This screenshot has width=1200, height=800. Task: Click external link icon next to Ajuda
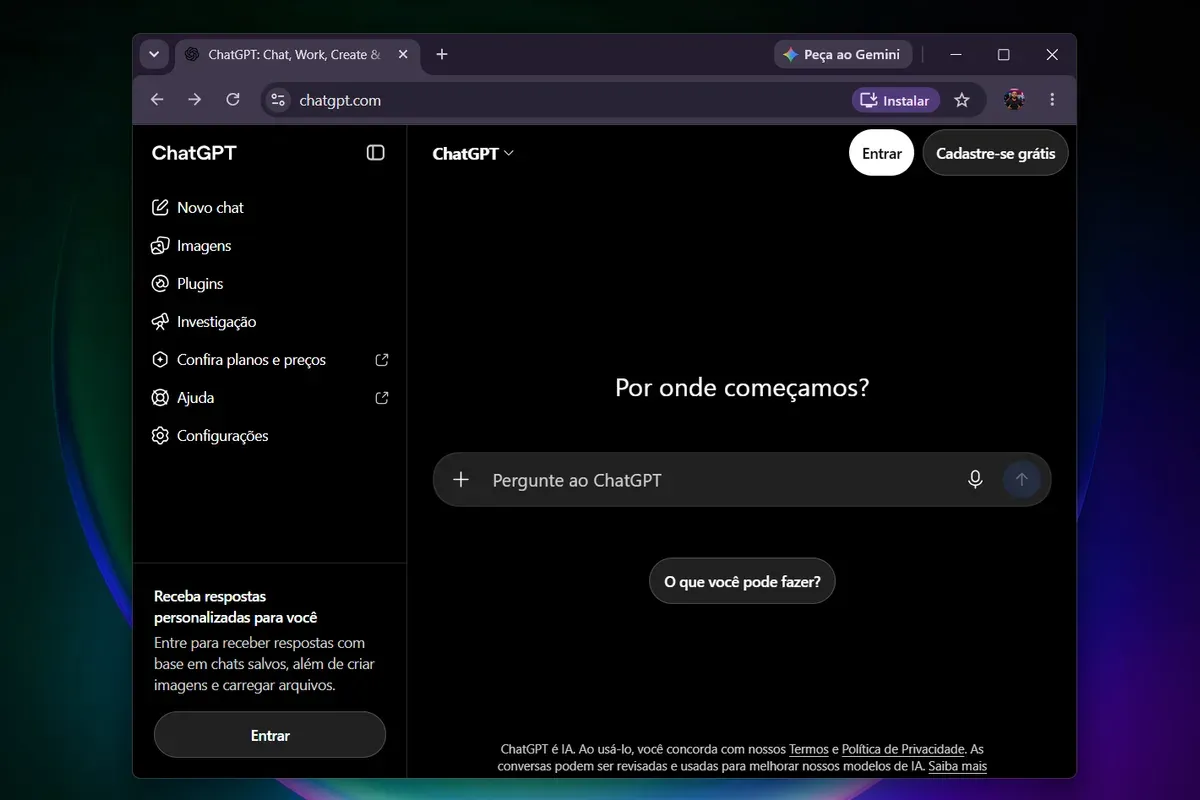382,398
